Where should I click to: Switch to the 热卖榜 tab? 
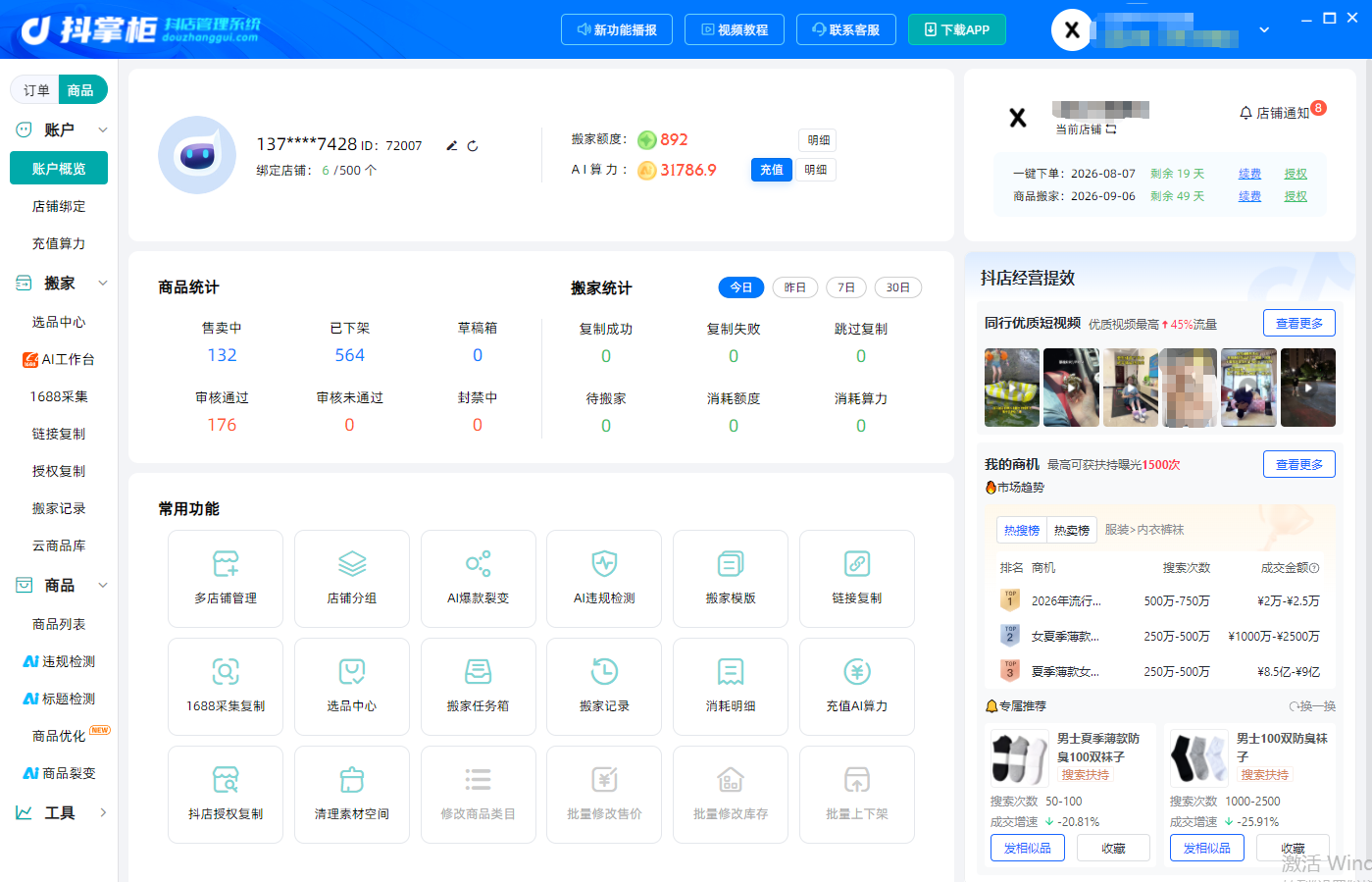[1072, 530]
